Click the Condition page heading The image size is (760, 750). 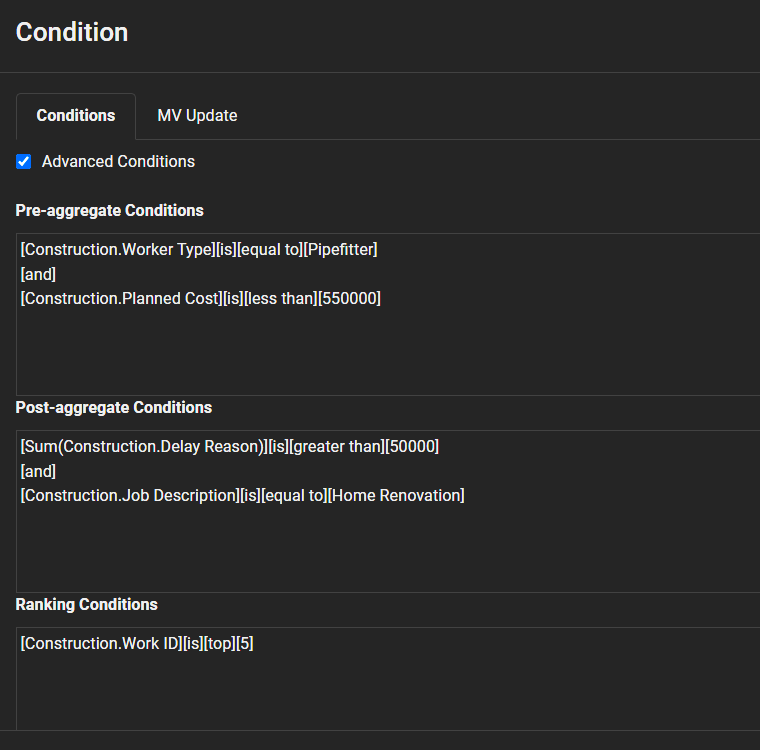[x=72, y=32]
